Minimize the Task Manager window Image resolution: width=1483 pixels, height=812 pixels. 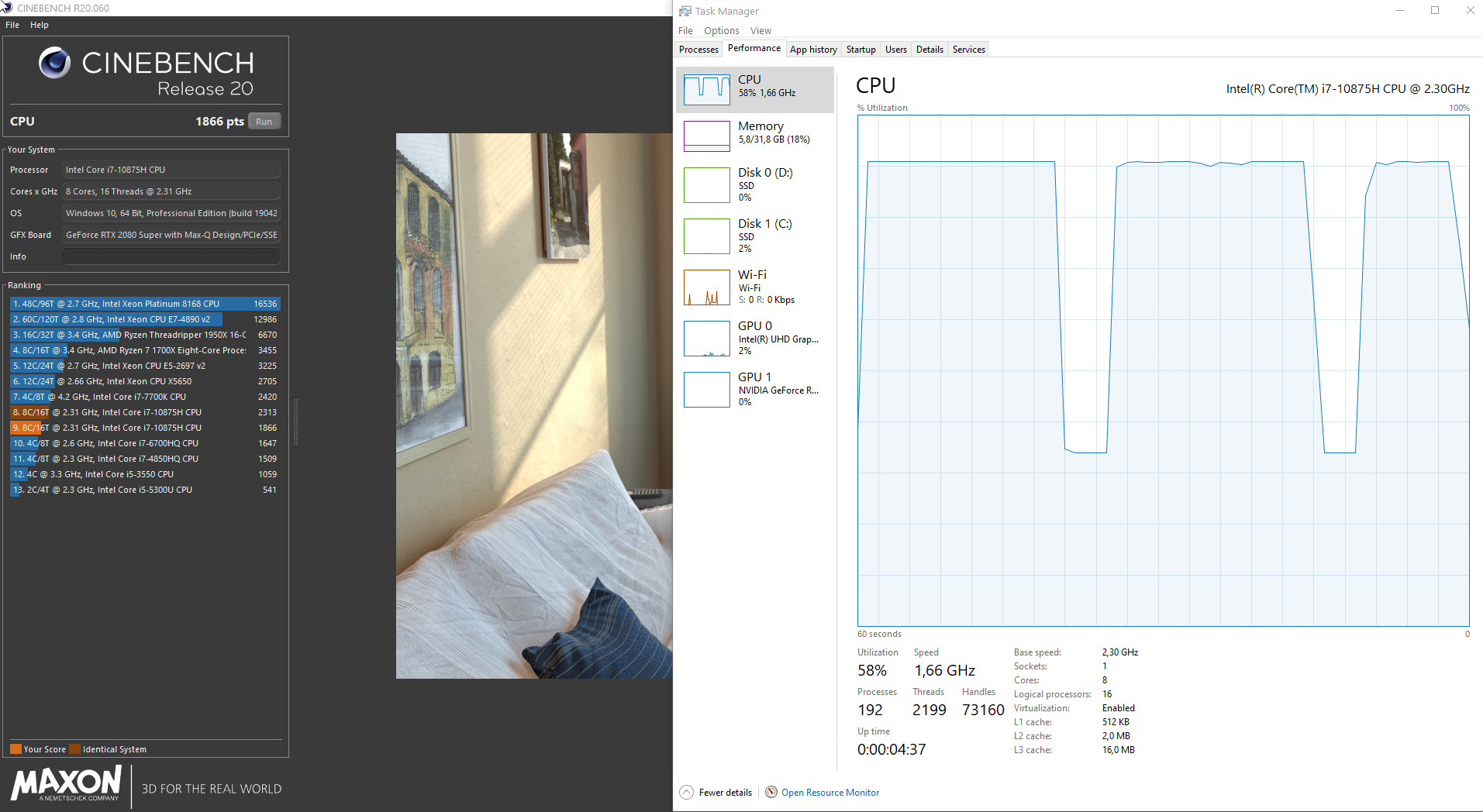click(x=1400, y=10)
